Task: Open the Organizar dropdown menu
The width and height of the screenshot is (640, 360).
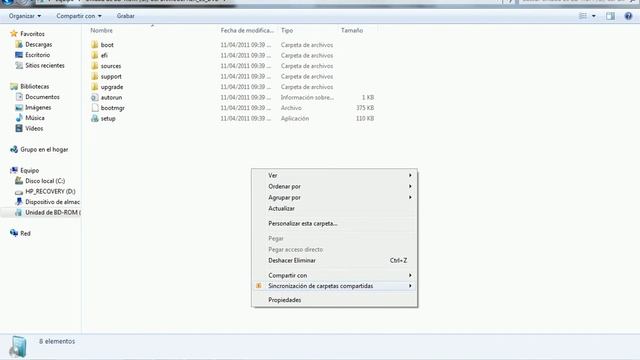Action: pos(25,16)
